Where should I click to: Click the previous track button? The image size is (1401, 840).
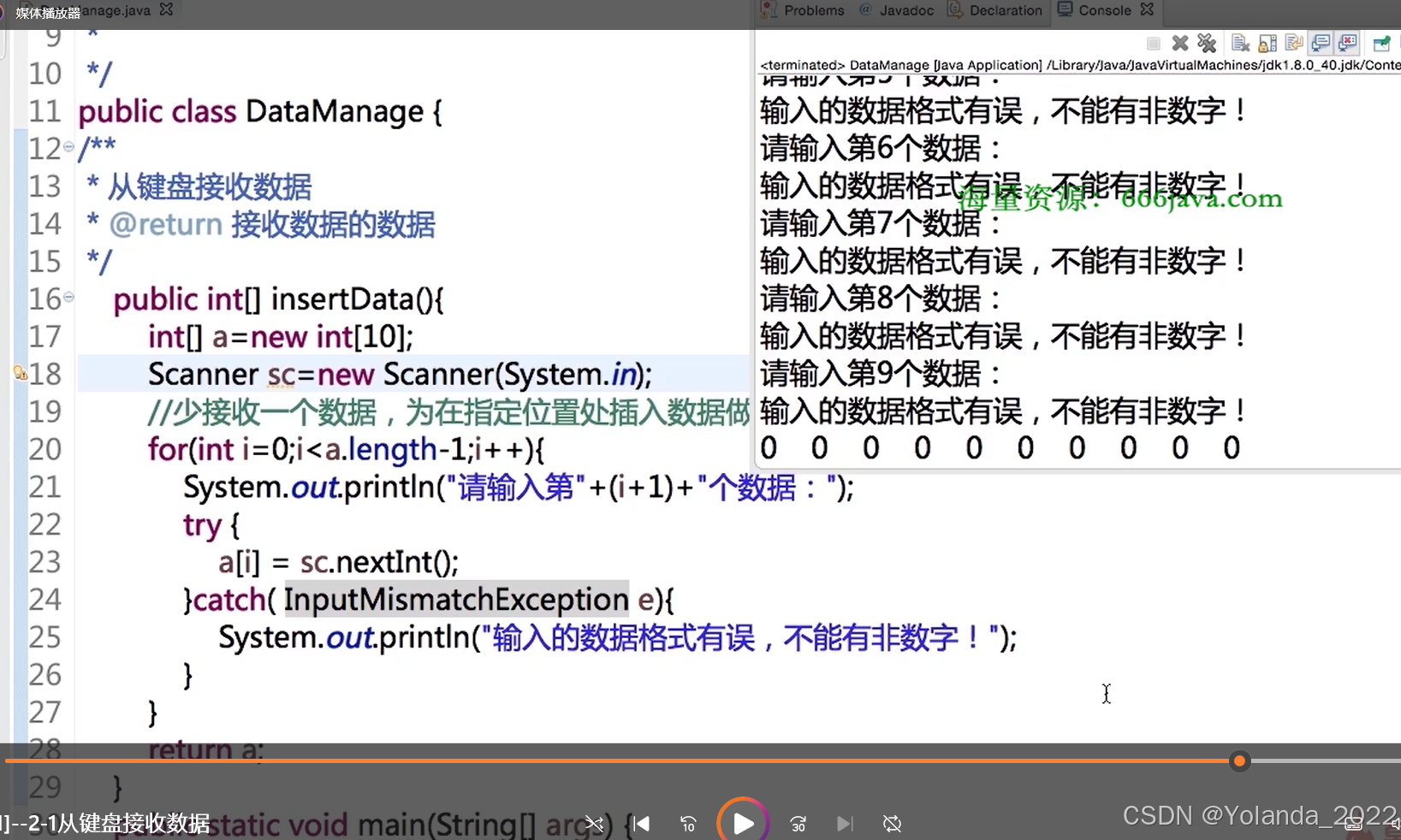[642, 824]
